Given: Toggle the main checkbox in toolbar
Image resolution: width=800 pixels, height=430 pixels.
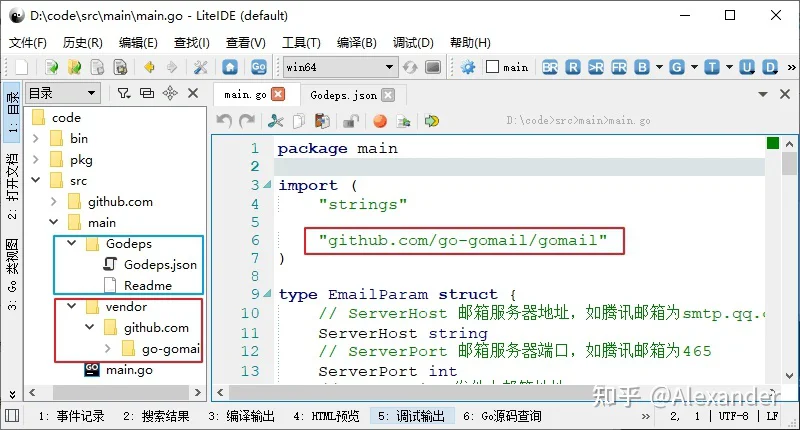Looking at the screenshot, I should tap(492, 67).
